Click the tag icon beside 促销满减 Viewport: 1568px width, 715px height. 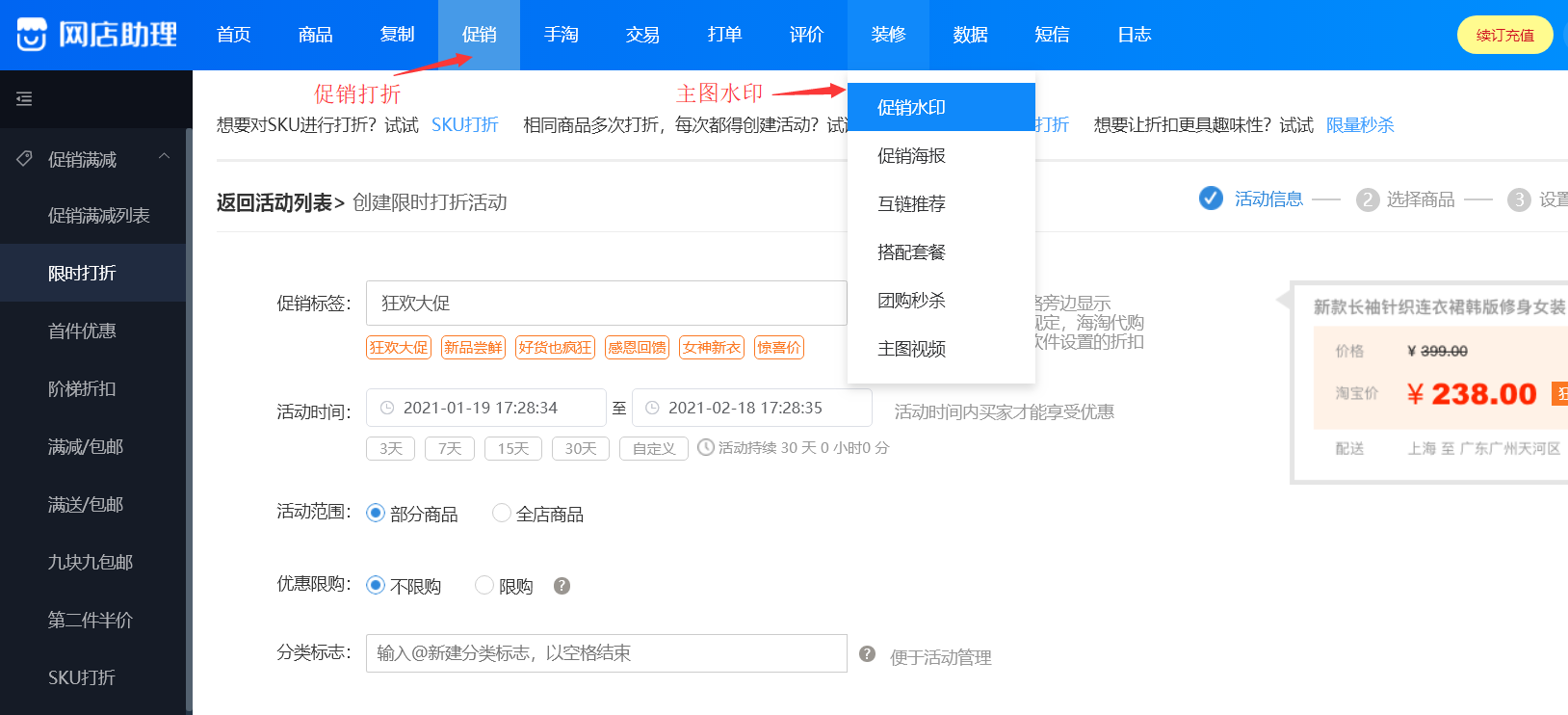pos(25,158)
